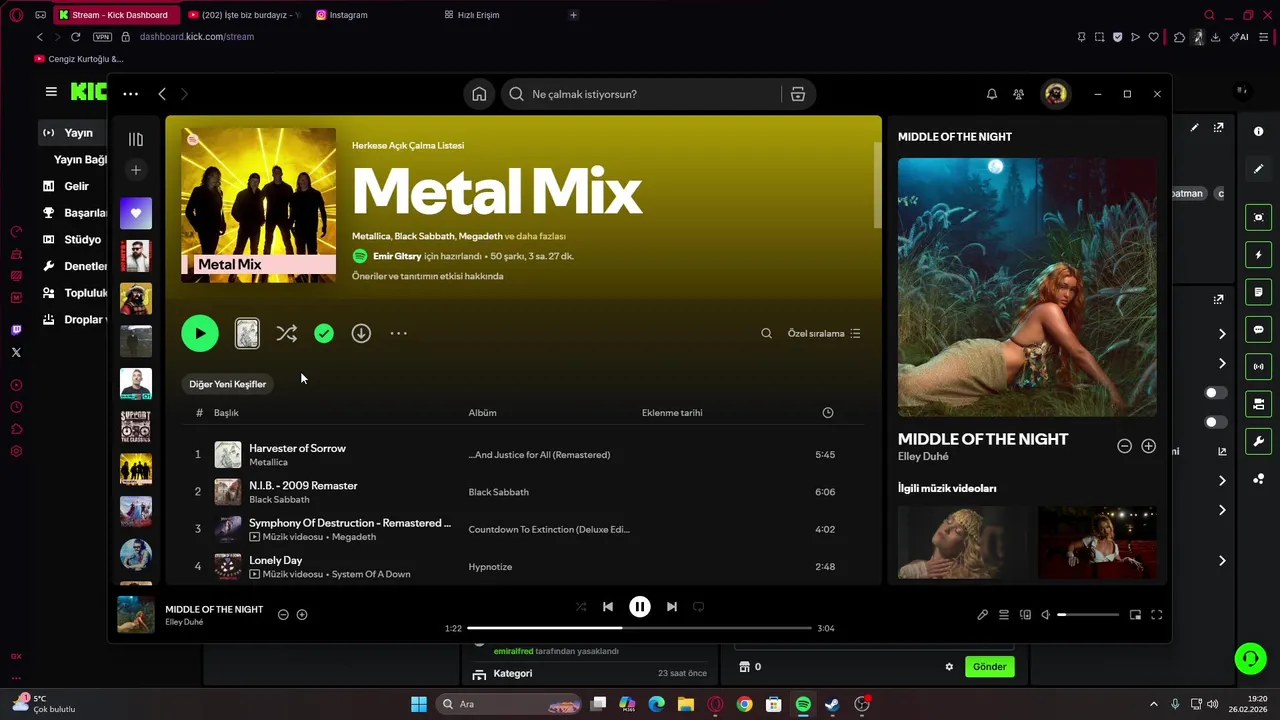Open play queue icon
The height and width of the screenshot is (720, 1280).
1004,615
